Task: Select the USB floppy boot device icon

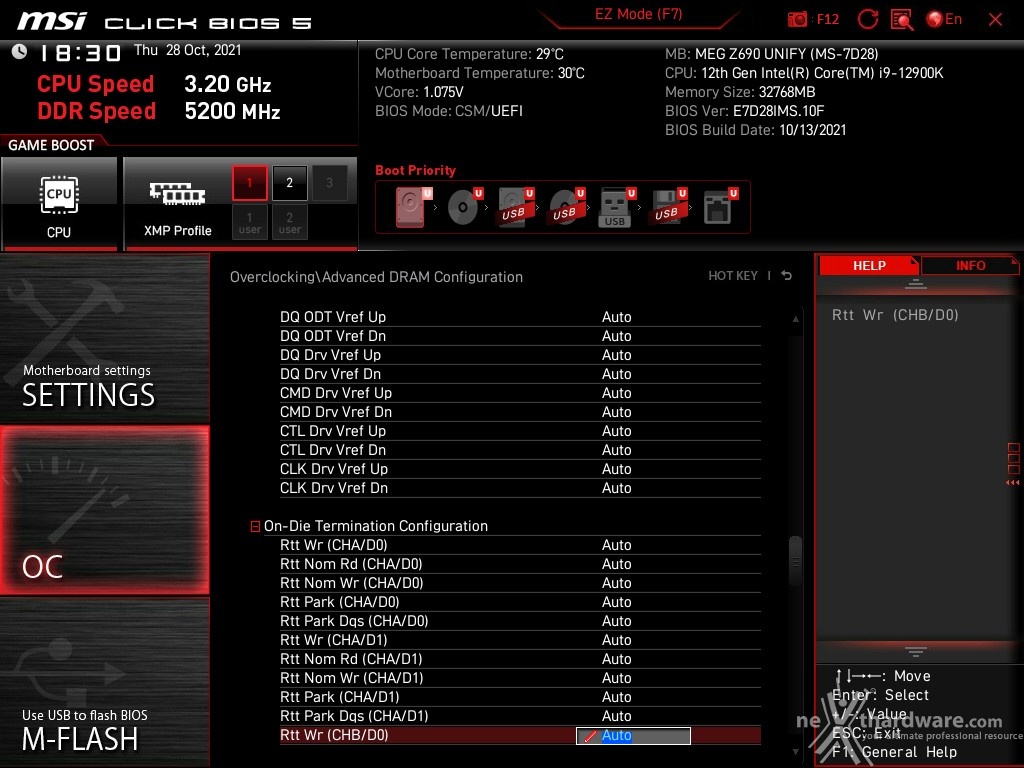Action: click(668, 206)
